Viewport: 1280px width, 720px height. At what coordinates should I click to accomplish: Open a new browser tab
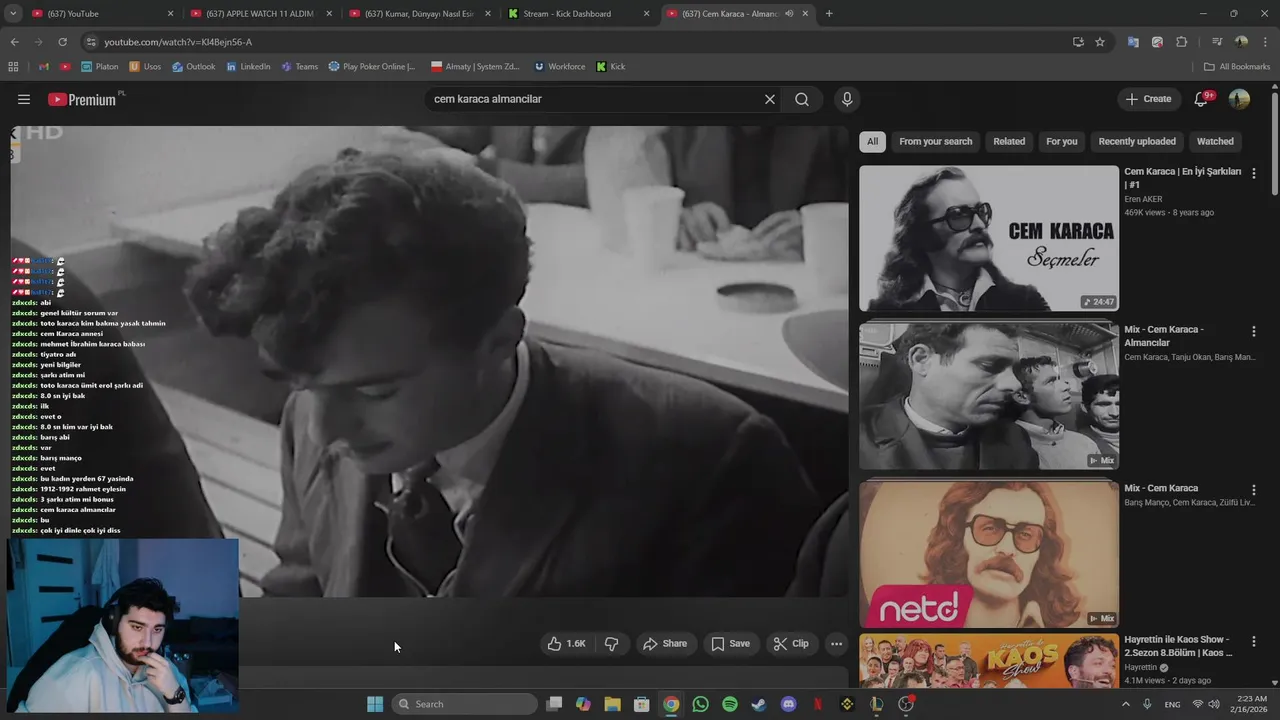point(829,14)
